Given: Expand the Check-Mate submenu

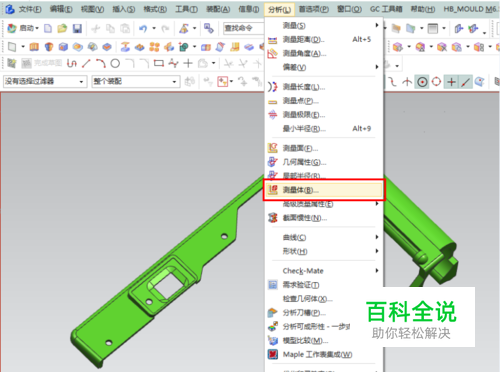Looking at the screenshot, I should 323,271.
